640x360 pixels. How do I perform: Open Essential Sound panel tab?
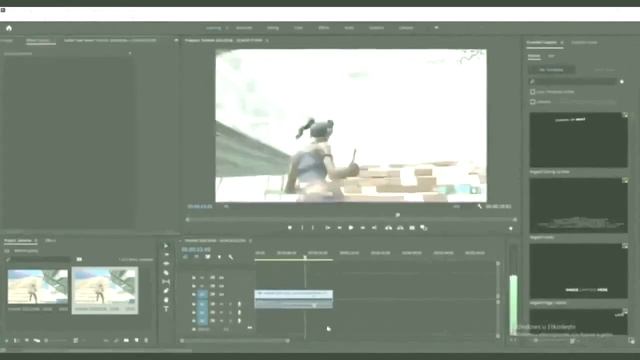coord(584,42)
